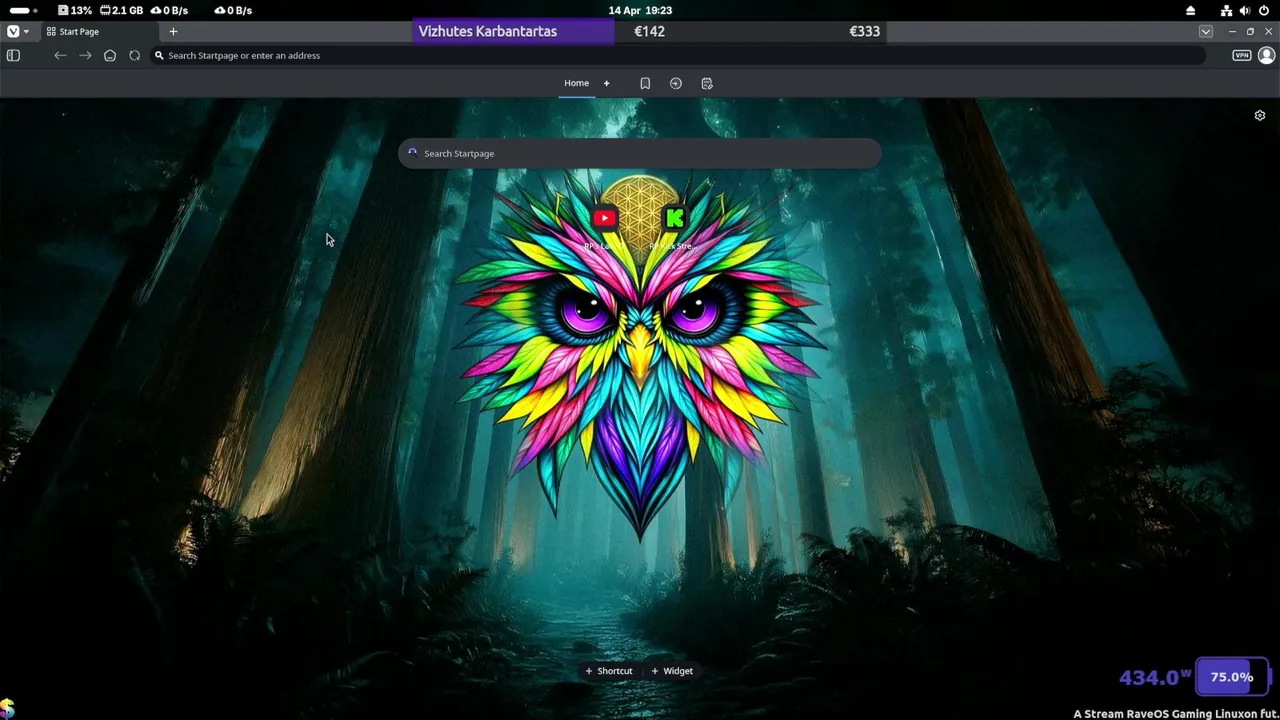Click the Startpage search engine icon
The width and height of the screenshot is (1280, 720).
412,153
